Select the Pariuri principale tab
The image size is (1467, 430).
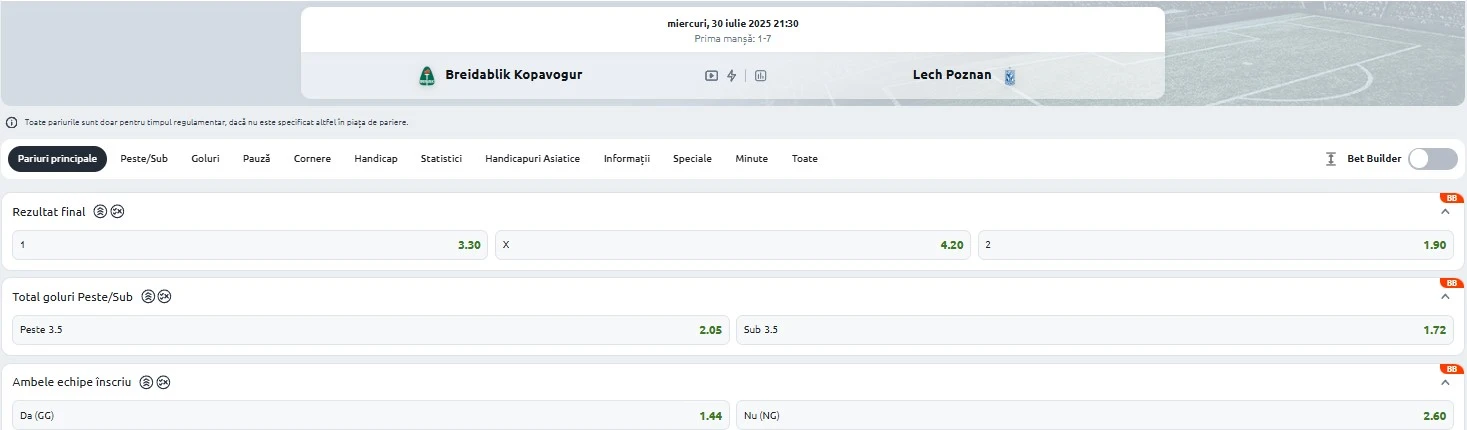pos(57,159)
